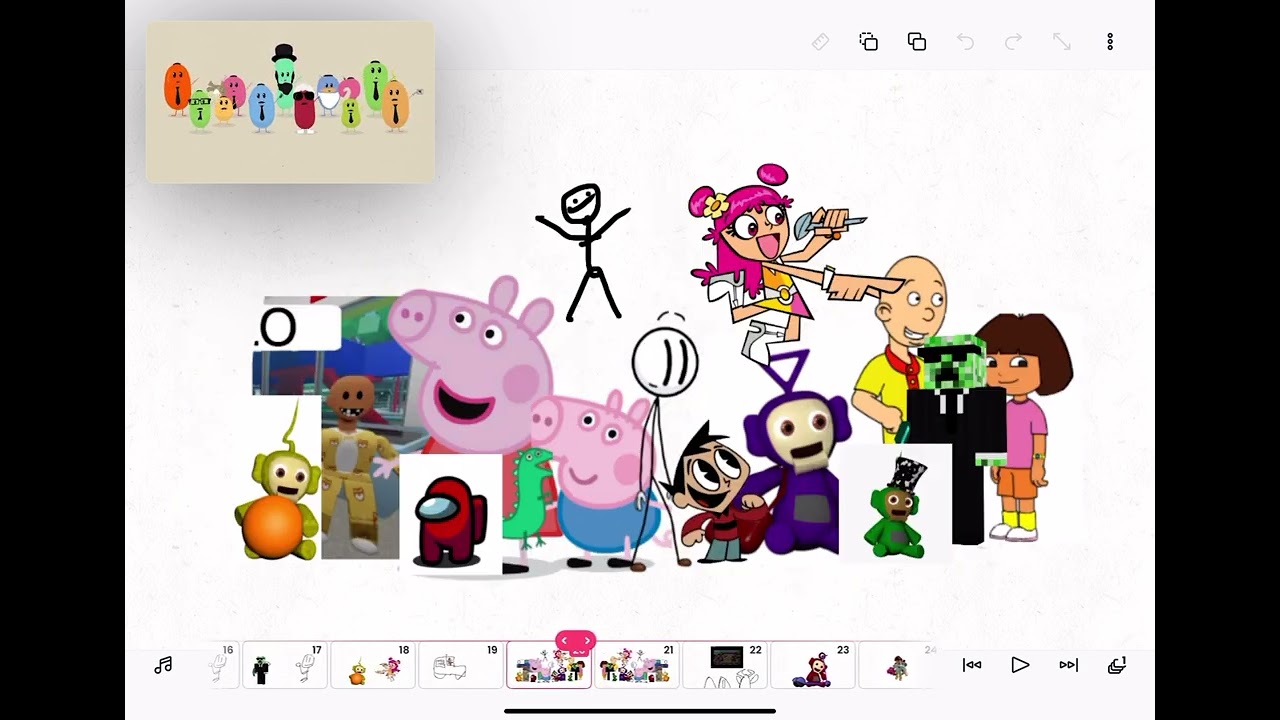Viewport: 1280px width, 720px height.
Task: Tap the diagonal arrows fit-canvas icon
Action: click(1061, 42)
